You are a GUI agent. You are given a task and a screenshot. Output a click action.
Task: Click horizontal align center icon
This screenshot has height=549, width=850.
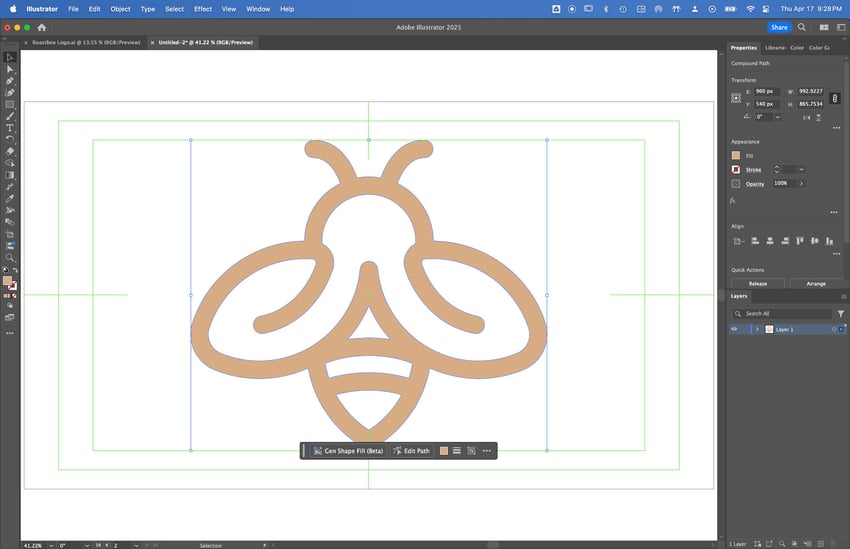tap(770, 241)
